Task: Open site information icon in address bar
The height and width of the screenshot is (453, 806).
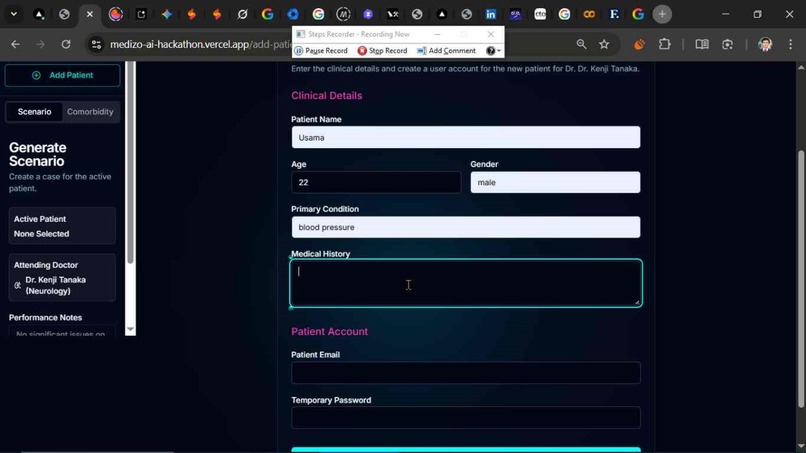Action: click(x=96, y=44)
